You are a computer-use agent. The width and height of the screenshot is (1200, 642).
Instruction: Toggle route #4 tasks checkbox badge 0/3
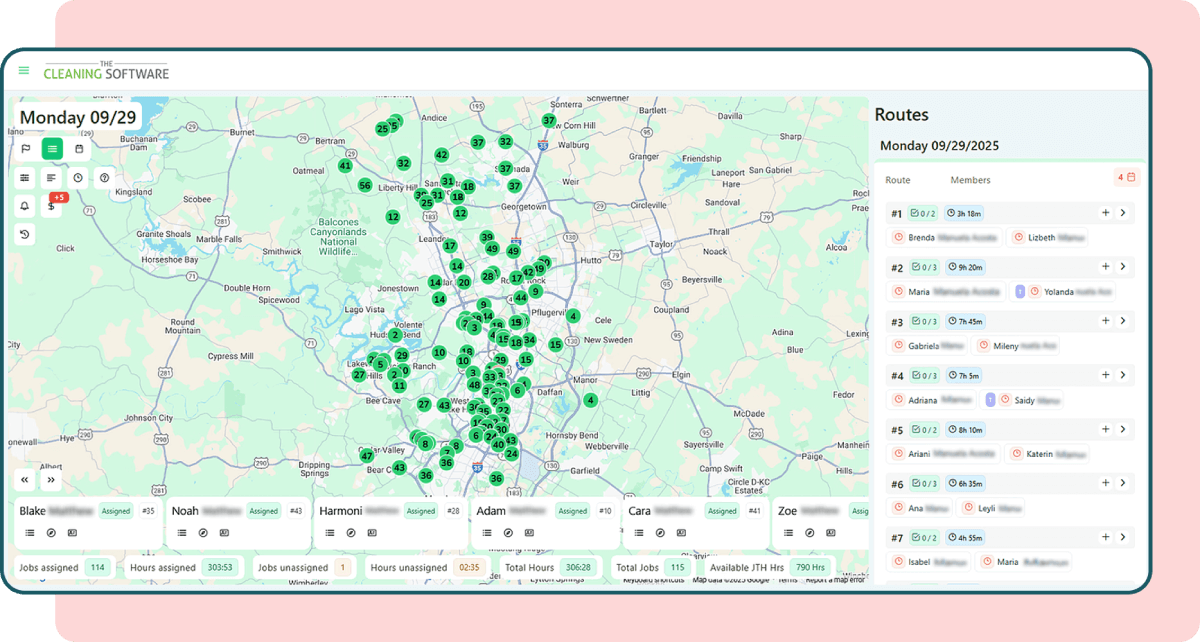(923, 375)
